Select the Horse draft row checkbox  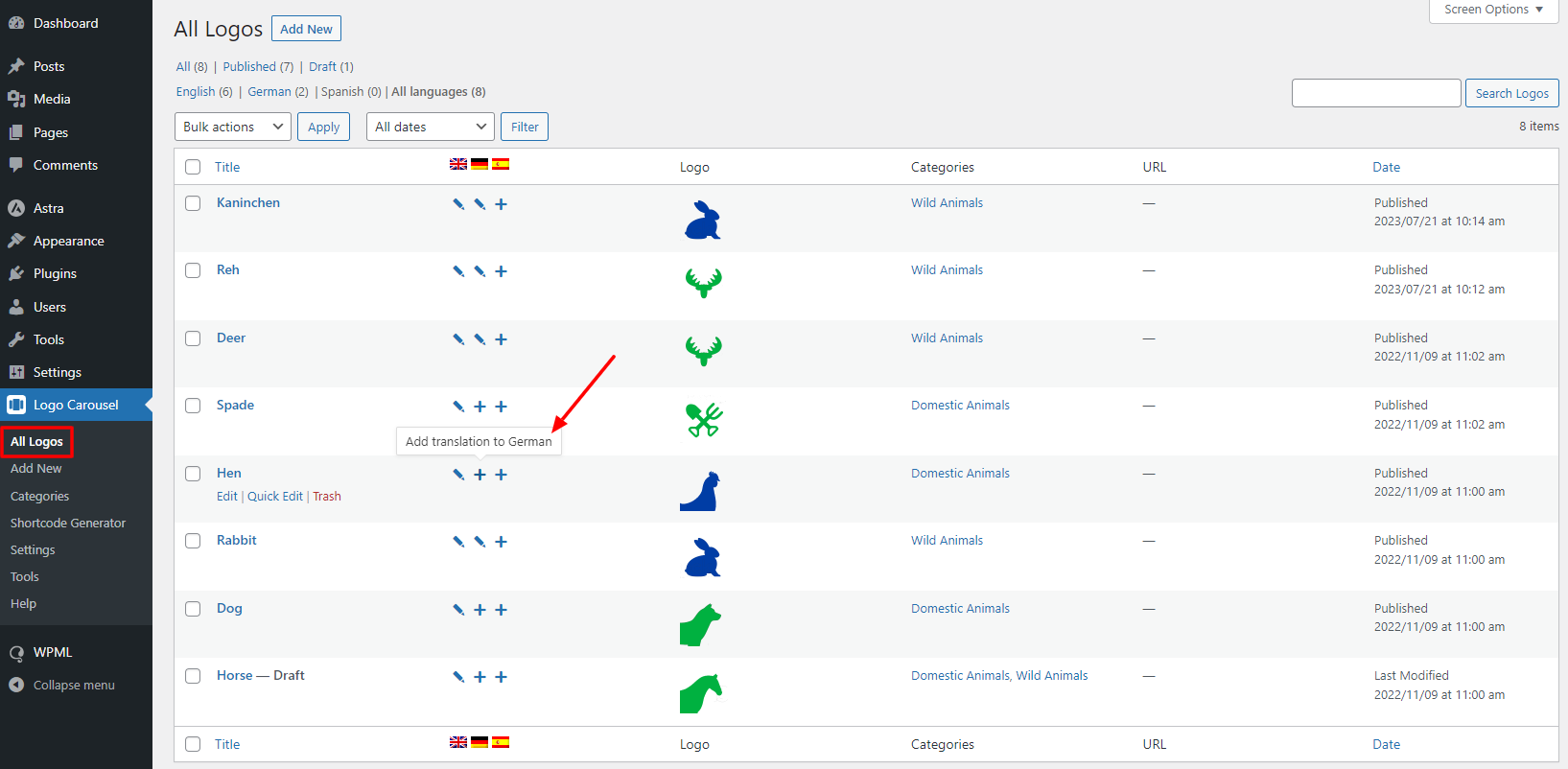193,676
